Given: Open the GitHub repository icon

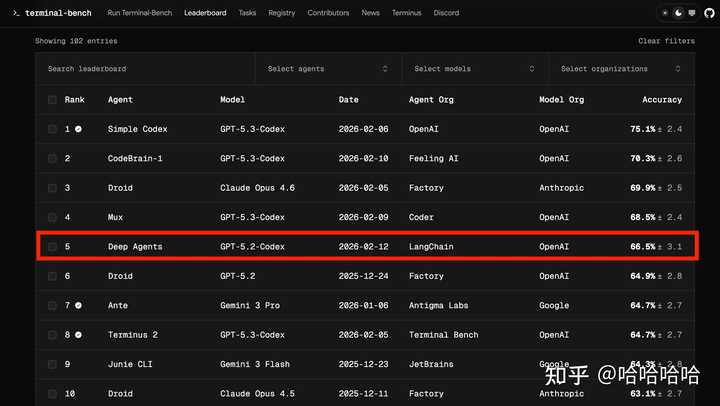Looking at the screenshot, I should point(709,13).
